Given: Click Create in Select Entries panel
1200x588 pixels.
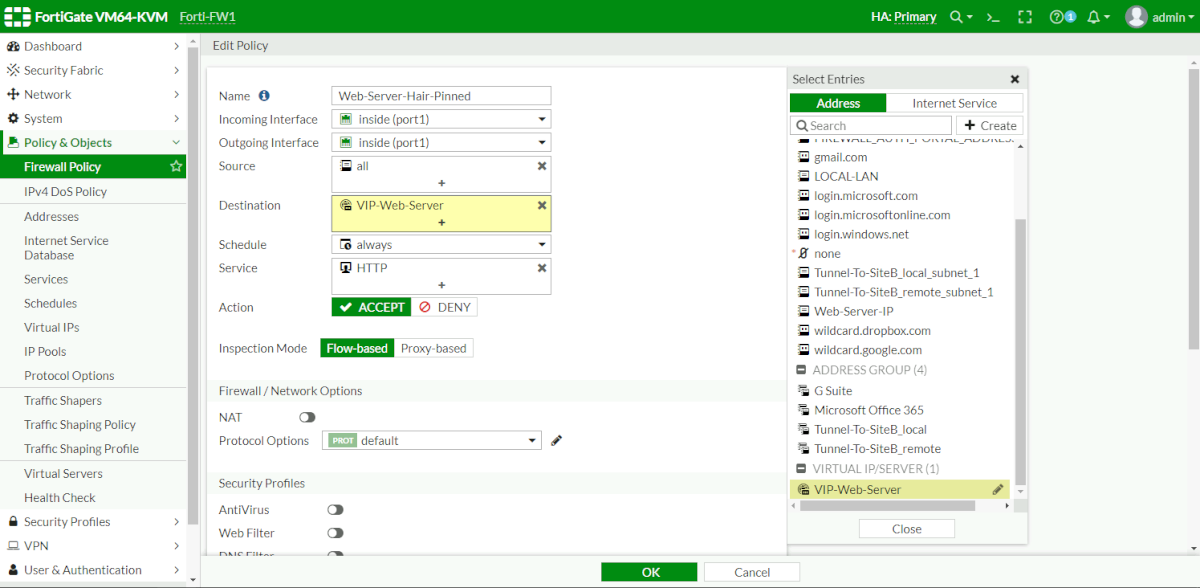Looking at the screenshot, I should 990,125.
